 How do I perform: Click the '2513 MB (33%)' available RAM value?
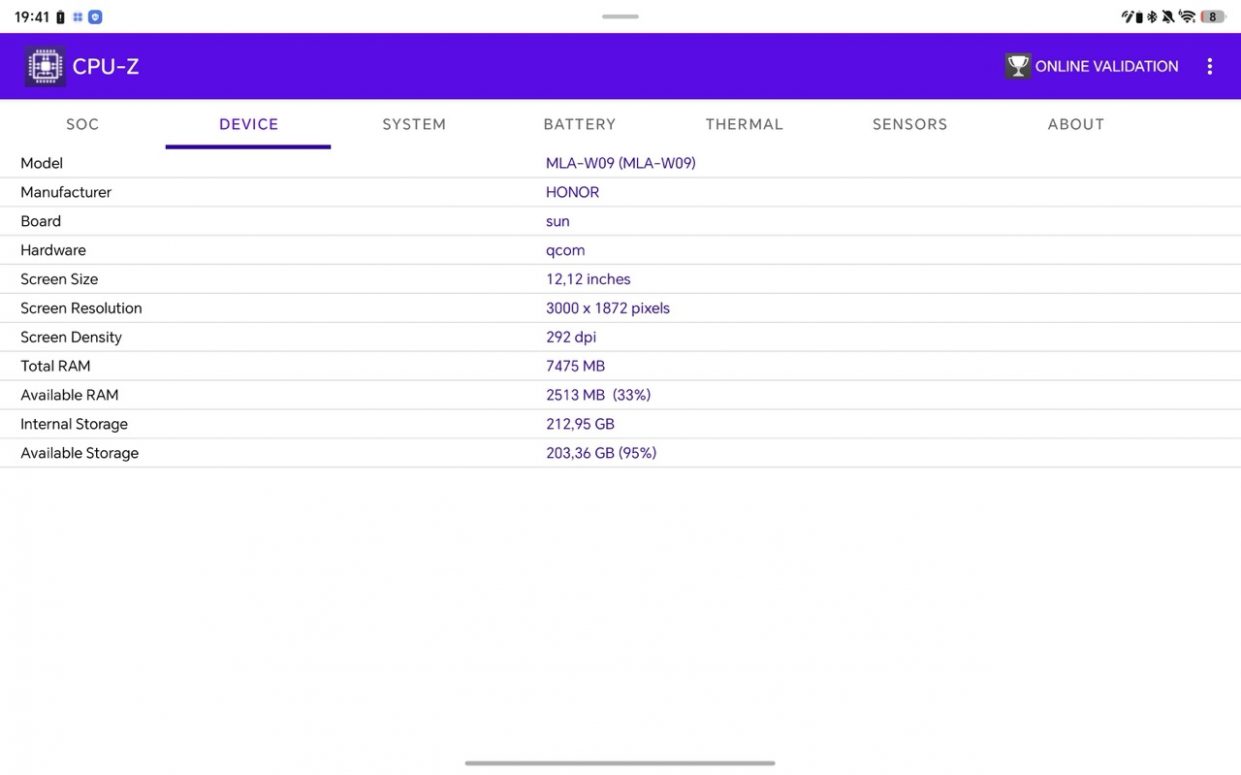point(598,395)
